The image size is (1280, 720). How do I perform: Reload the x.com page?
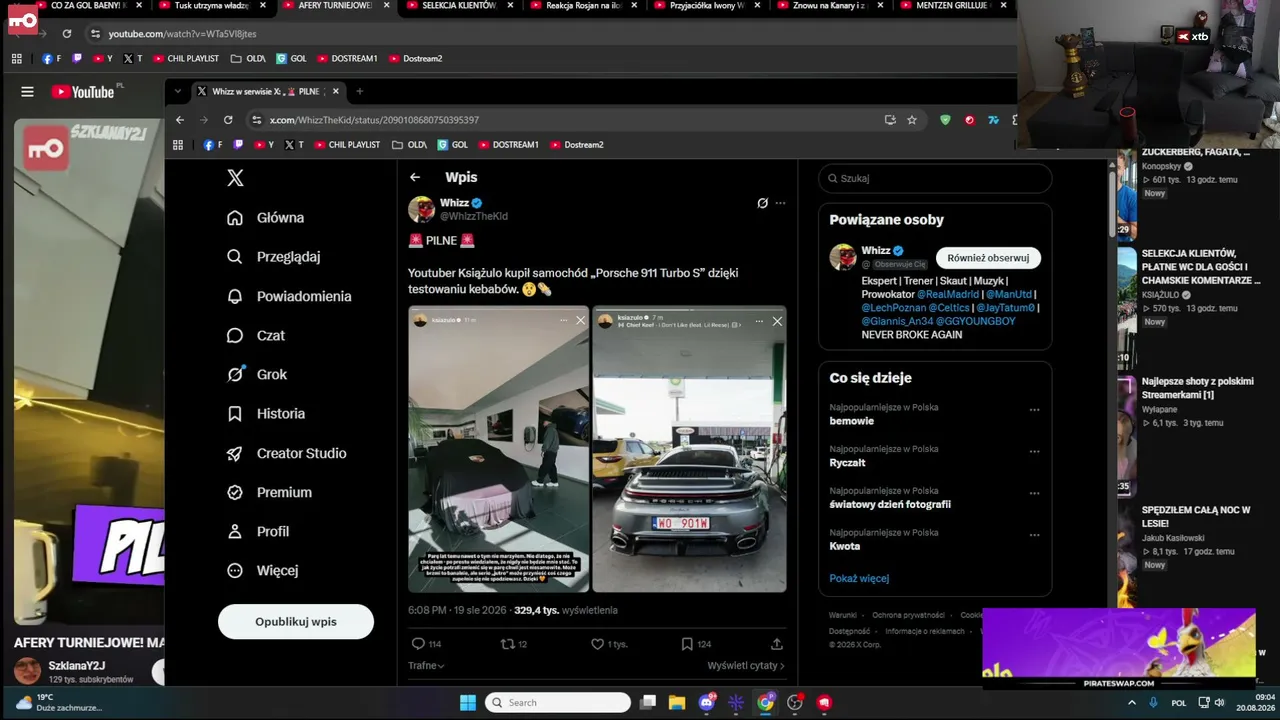228,120
